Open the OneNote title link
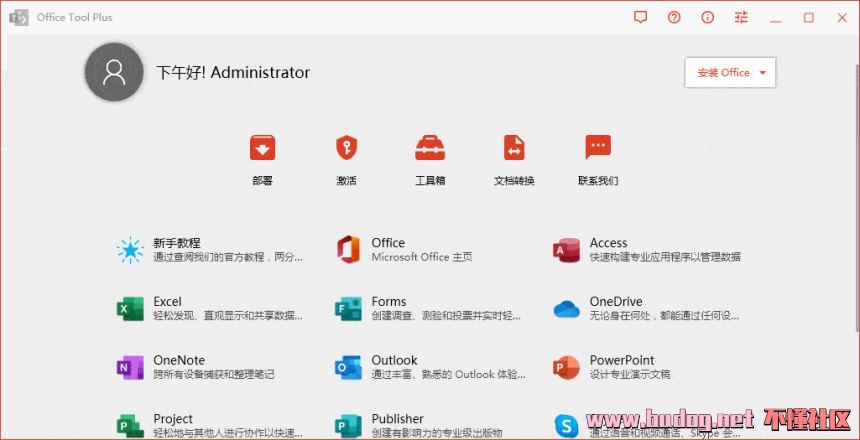This screenshot has height=440, width=860. (179, 360)
